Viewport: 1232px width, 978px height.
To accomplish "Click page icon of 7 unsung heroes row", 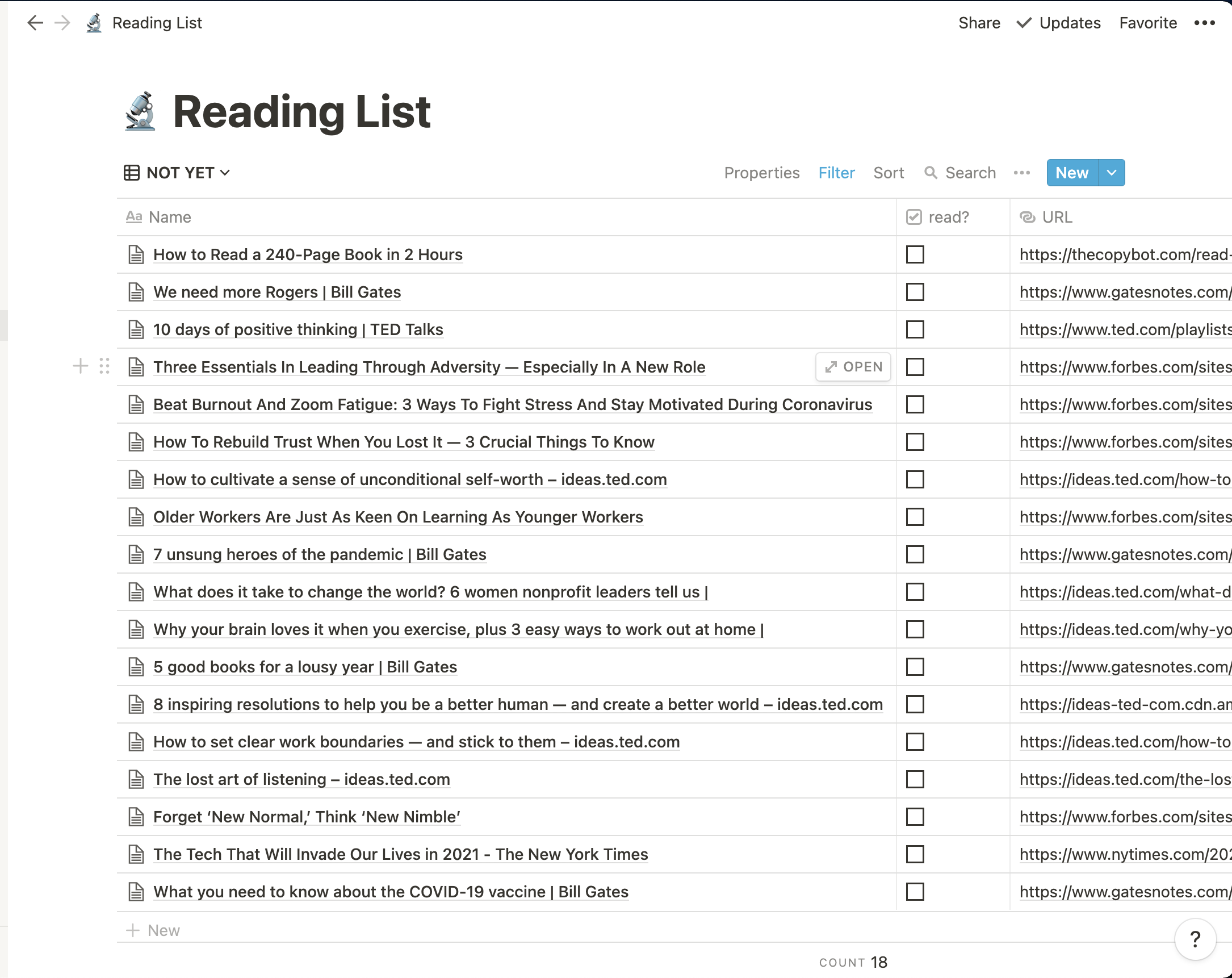I will pos(136,554).
